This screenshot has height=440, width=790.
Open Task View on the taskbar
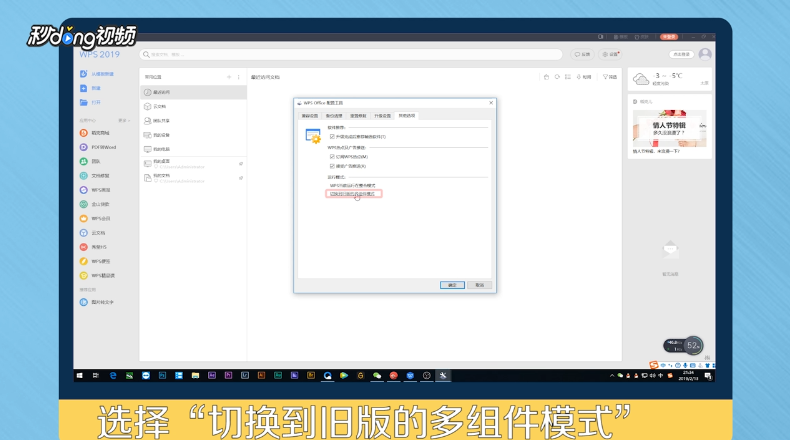[96, 375]
